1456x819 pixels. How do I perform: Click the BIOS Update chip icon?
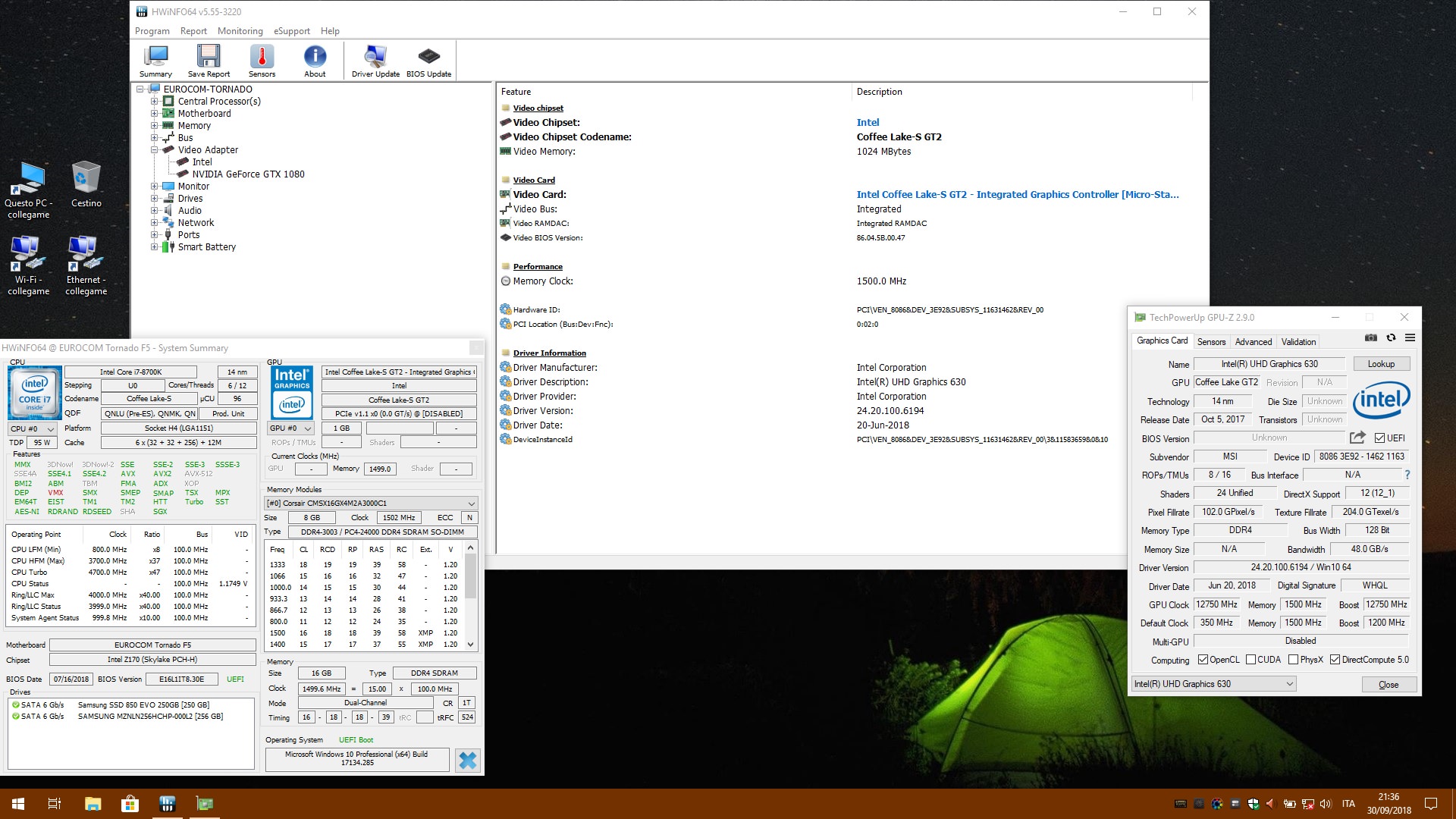point(428,61)
